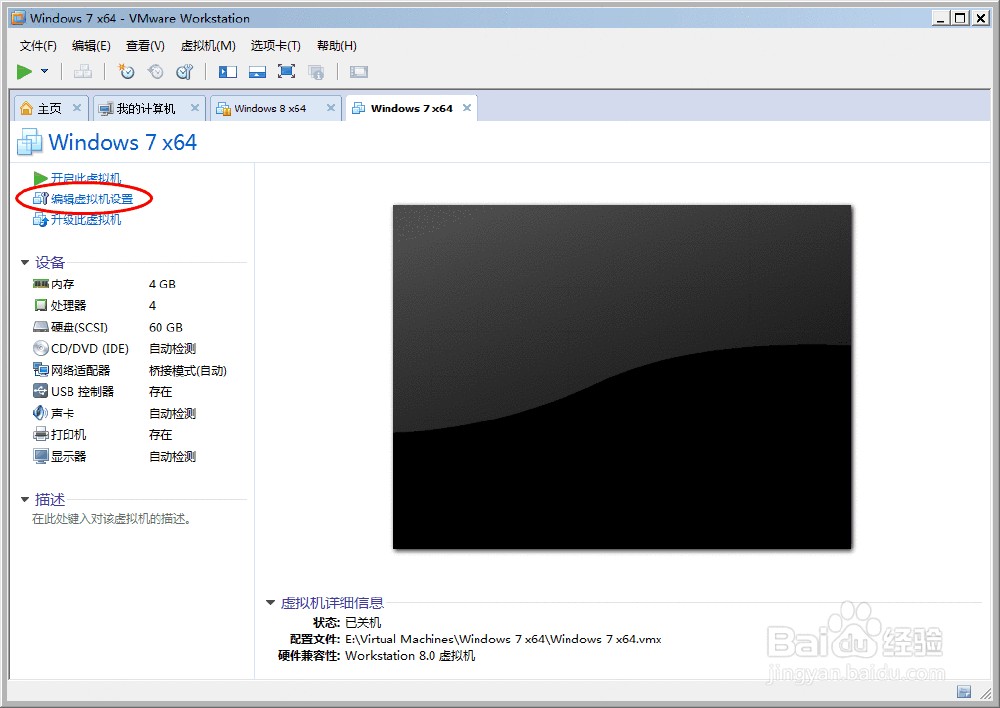Close the 我的计算机 tab
The image size is (1000, 708).
click(195, 108)
